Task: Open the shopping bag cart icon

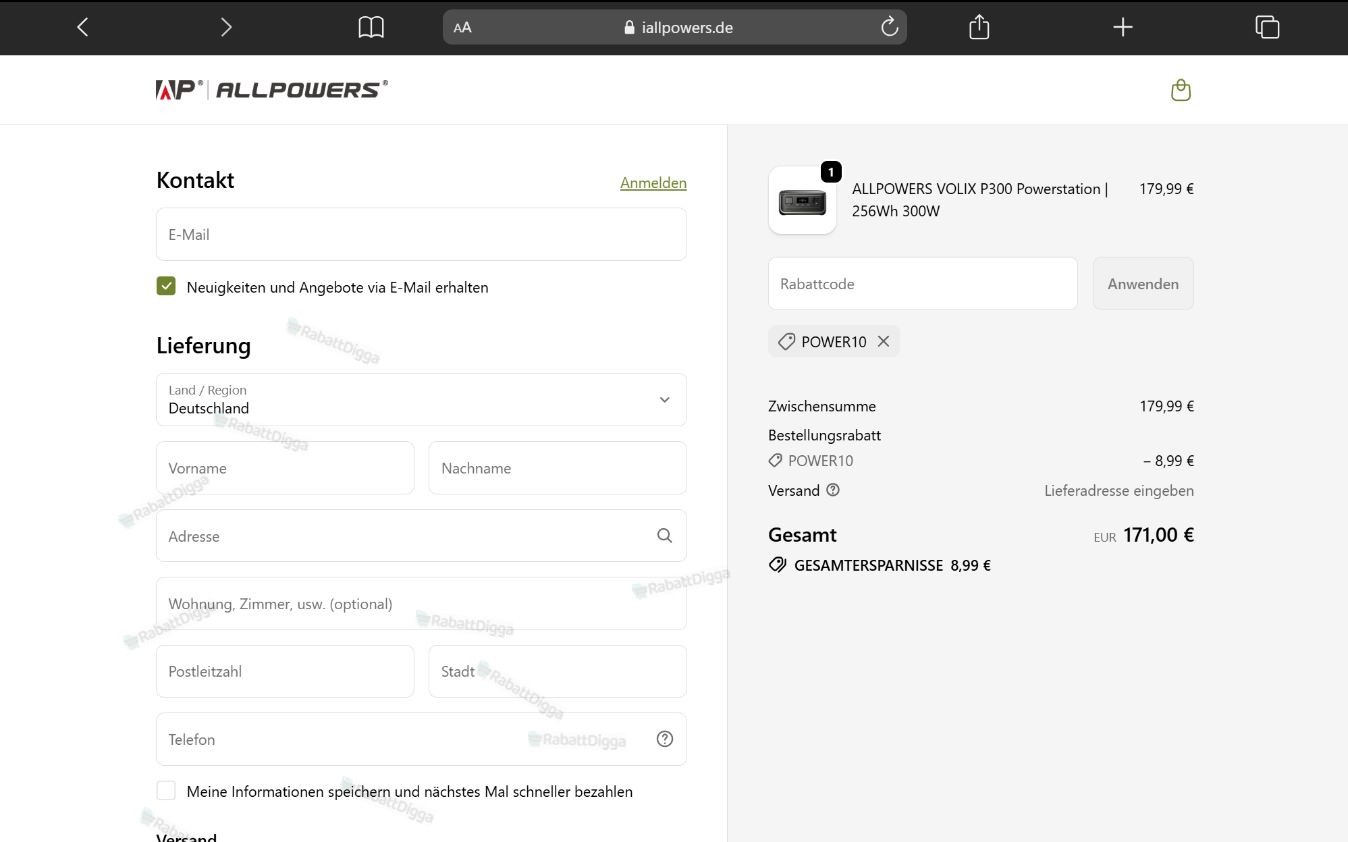Action: click(1181, 90)
